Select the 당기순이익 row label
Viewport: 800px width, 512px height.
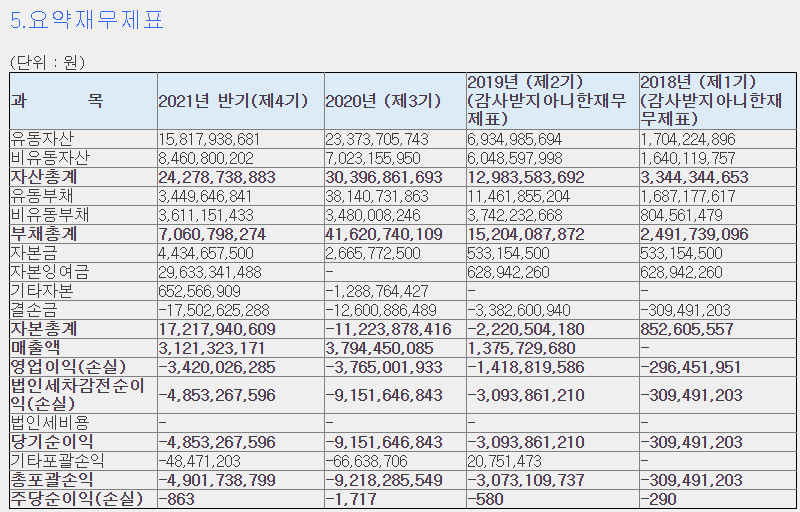pyautogui.click(x=52, y=442)
